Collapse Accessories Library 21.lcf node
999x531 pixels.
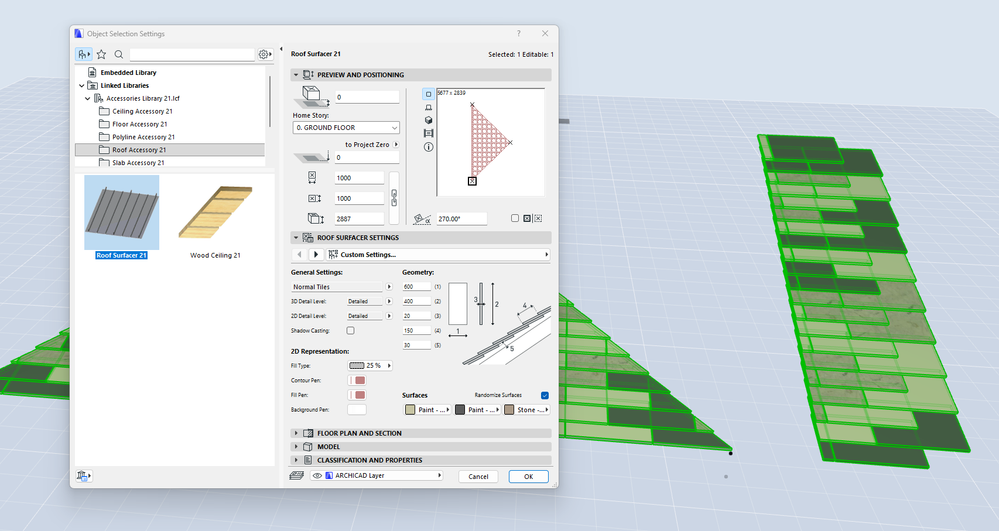[88, 98]
